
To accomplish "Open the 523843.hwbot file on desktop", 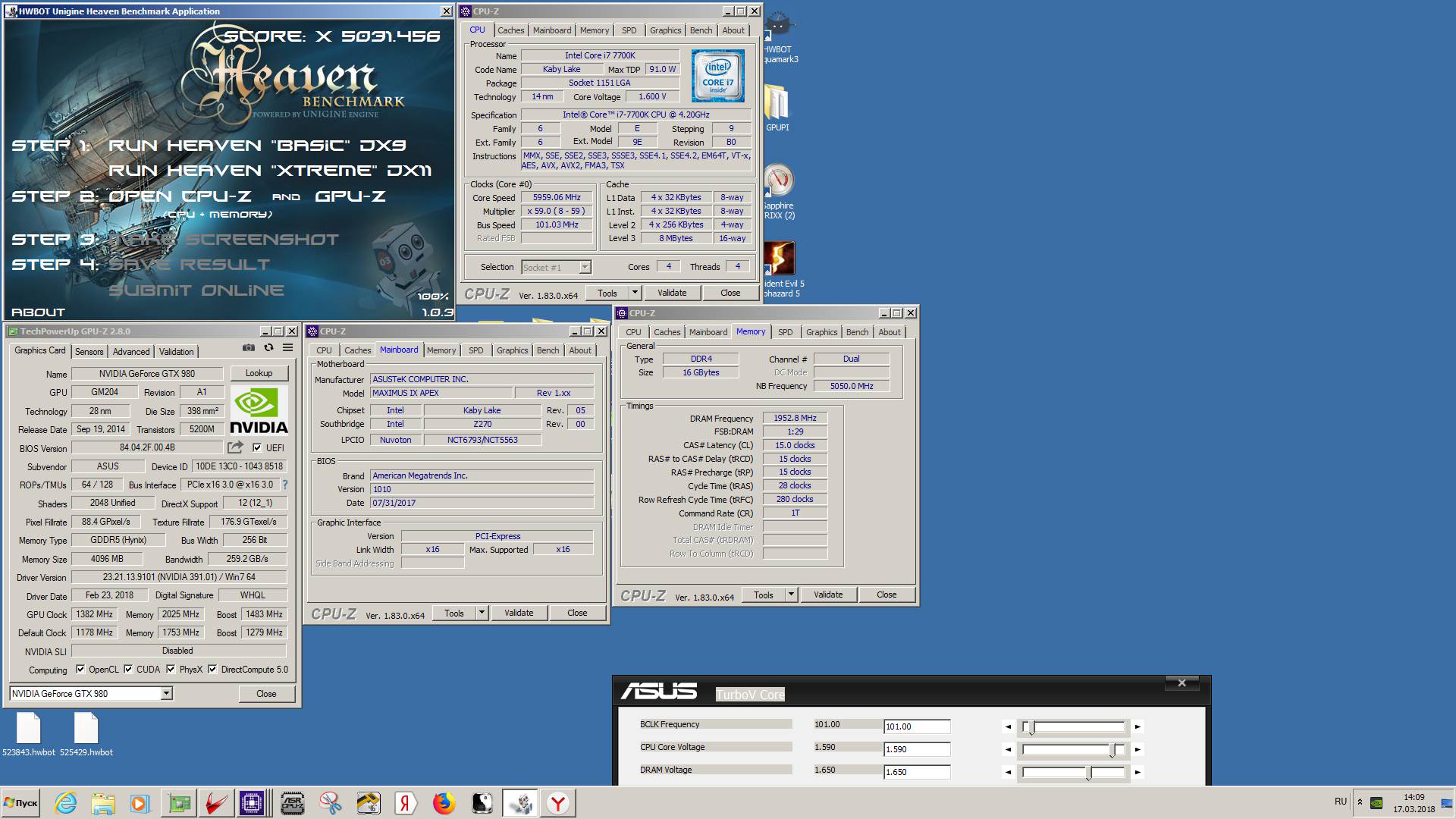I will click(28, 734).
